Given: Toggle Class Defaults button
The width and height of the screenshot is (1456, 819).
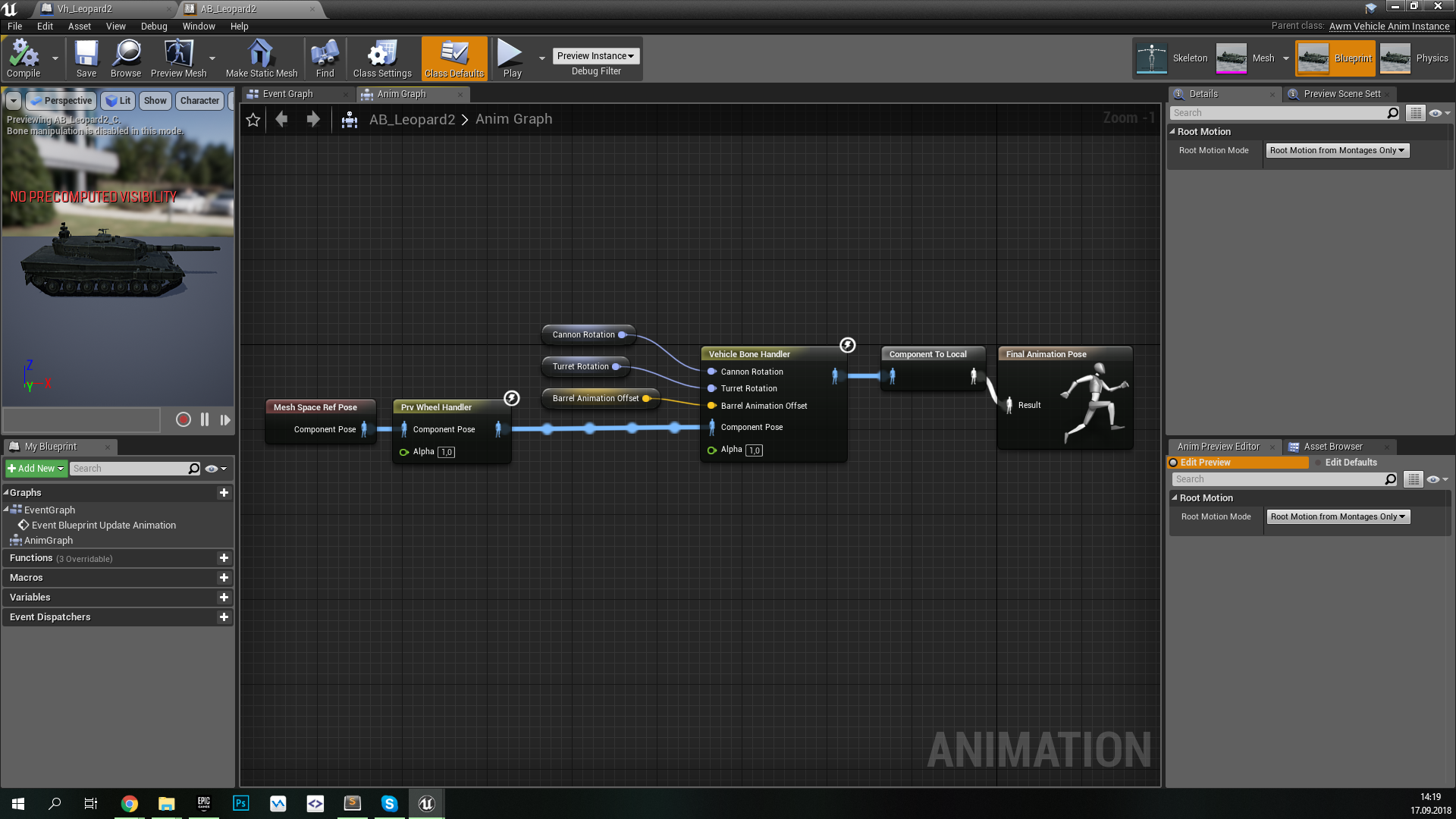Looking at the screenshot, I should point(454,58).
